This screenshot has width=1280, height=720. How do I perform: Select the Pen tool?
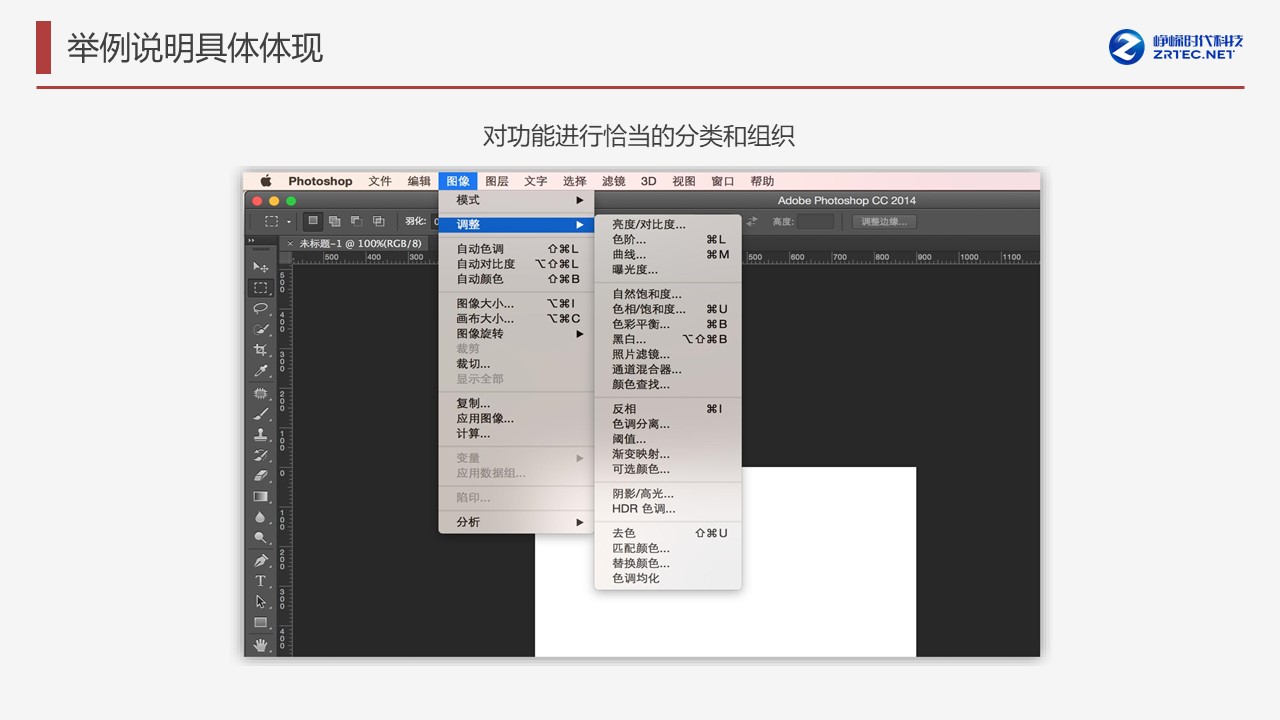coord(260,560)
